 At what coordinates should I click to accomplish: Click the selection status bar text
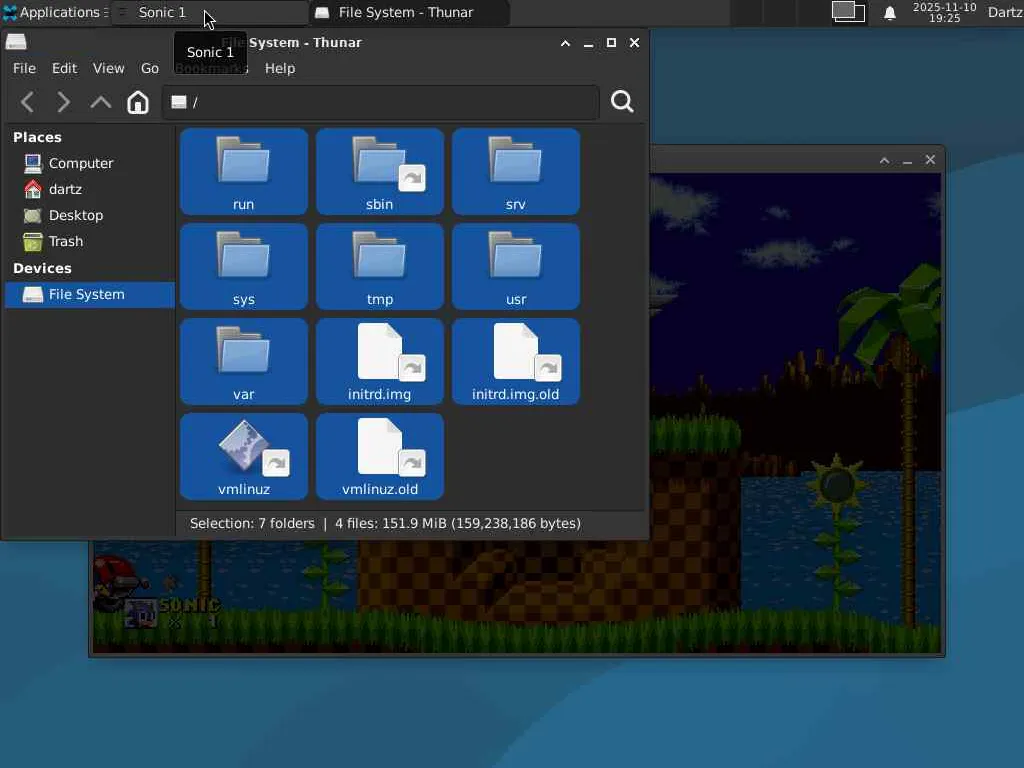click(385, 524)
